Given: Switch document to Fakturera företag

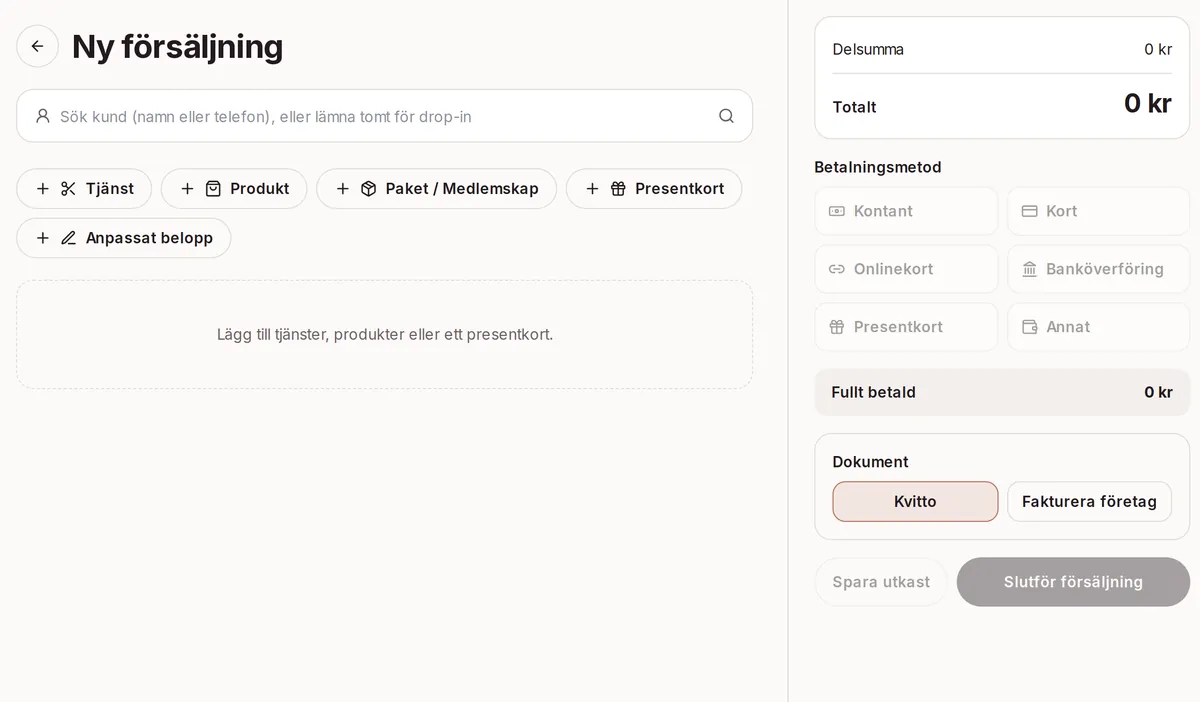Looking at the screenshot, I should coord(1089,501).
